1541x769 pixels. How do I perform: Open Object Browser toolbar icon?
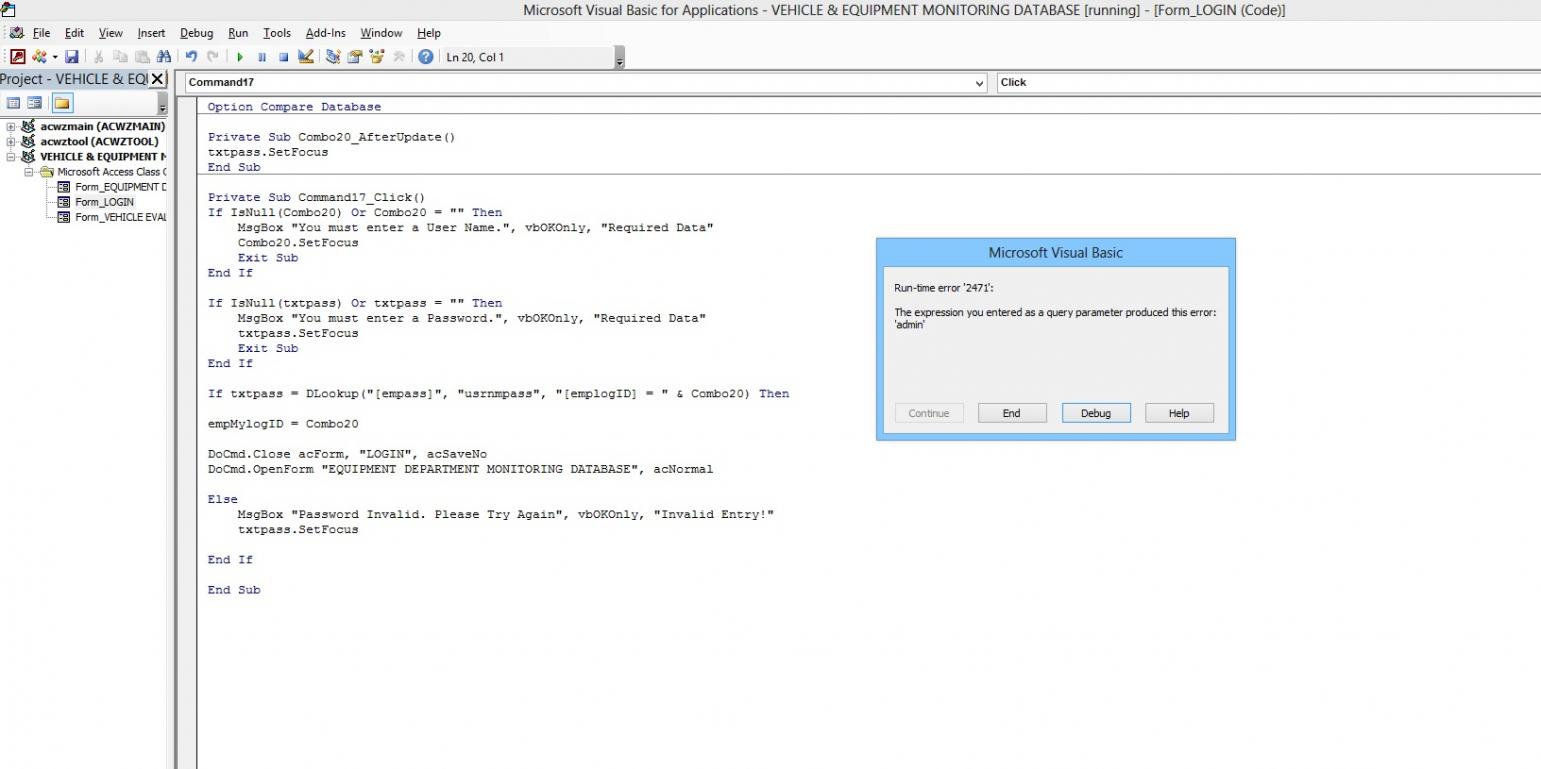[377, 57]
